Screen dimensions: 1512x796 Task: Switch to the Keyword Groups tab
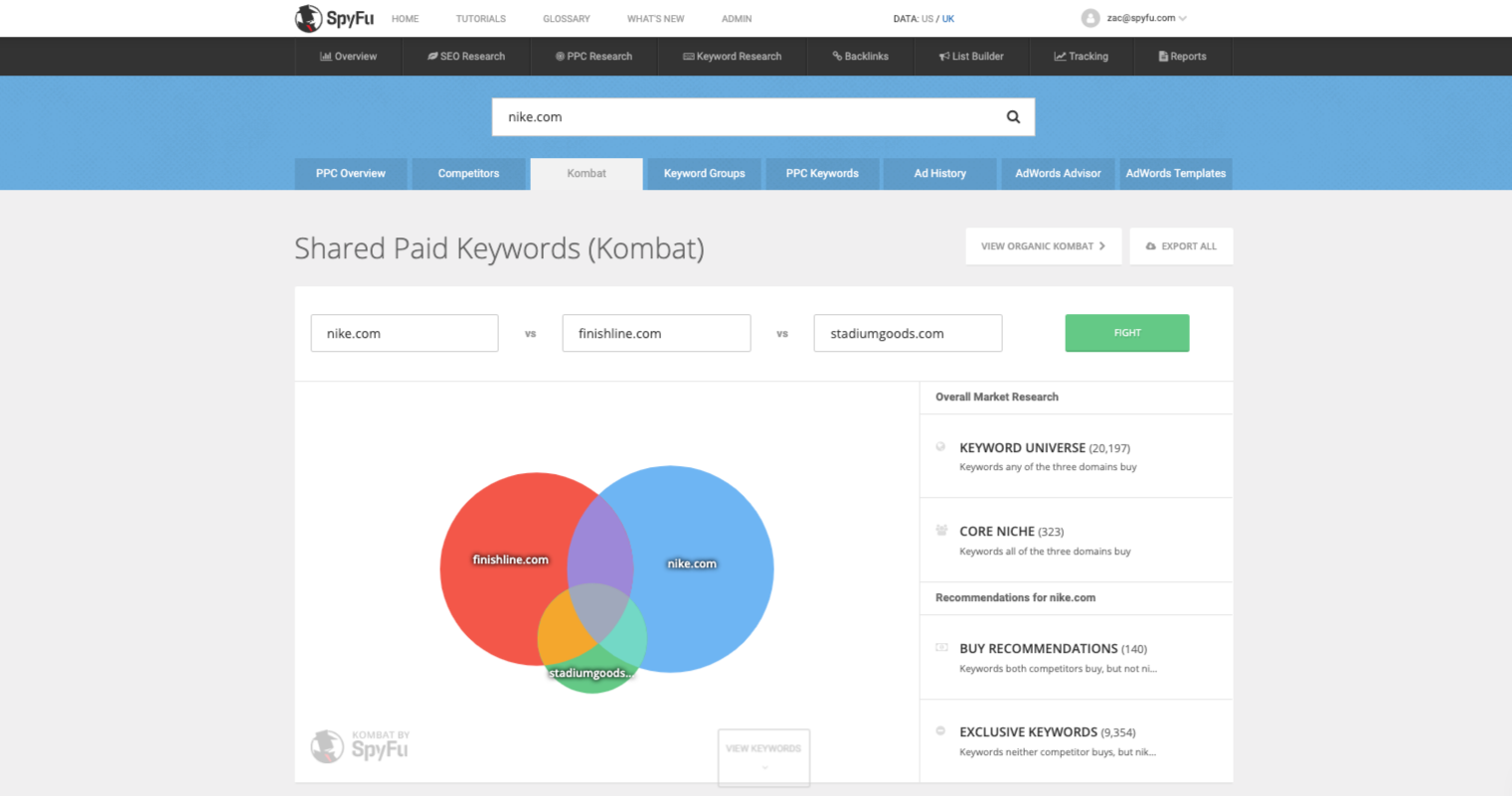[704, 173]
